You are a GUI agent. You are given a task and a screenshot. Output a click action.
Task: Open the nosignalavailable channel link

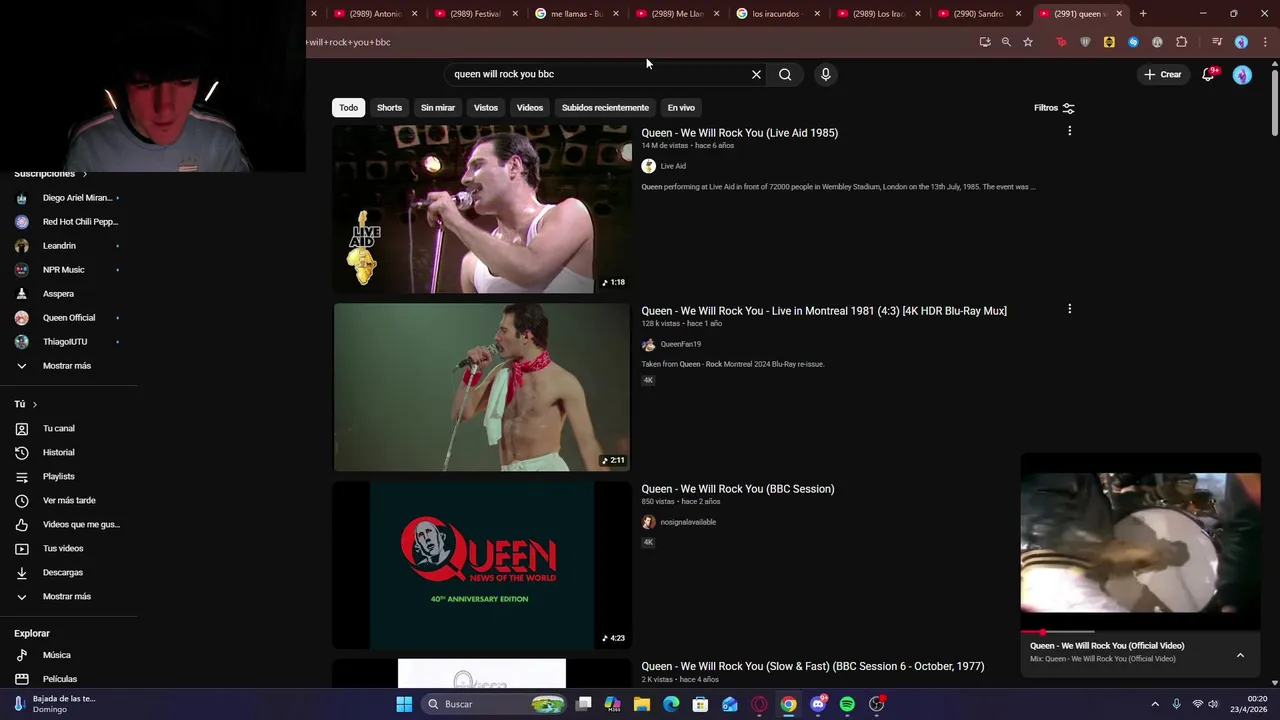coord(688,522)
